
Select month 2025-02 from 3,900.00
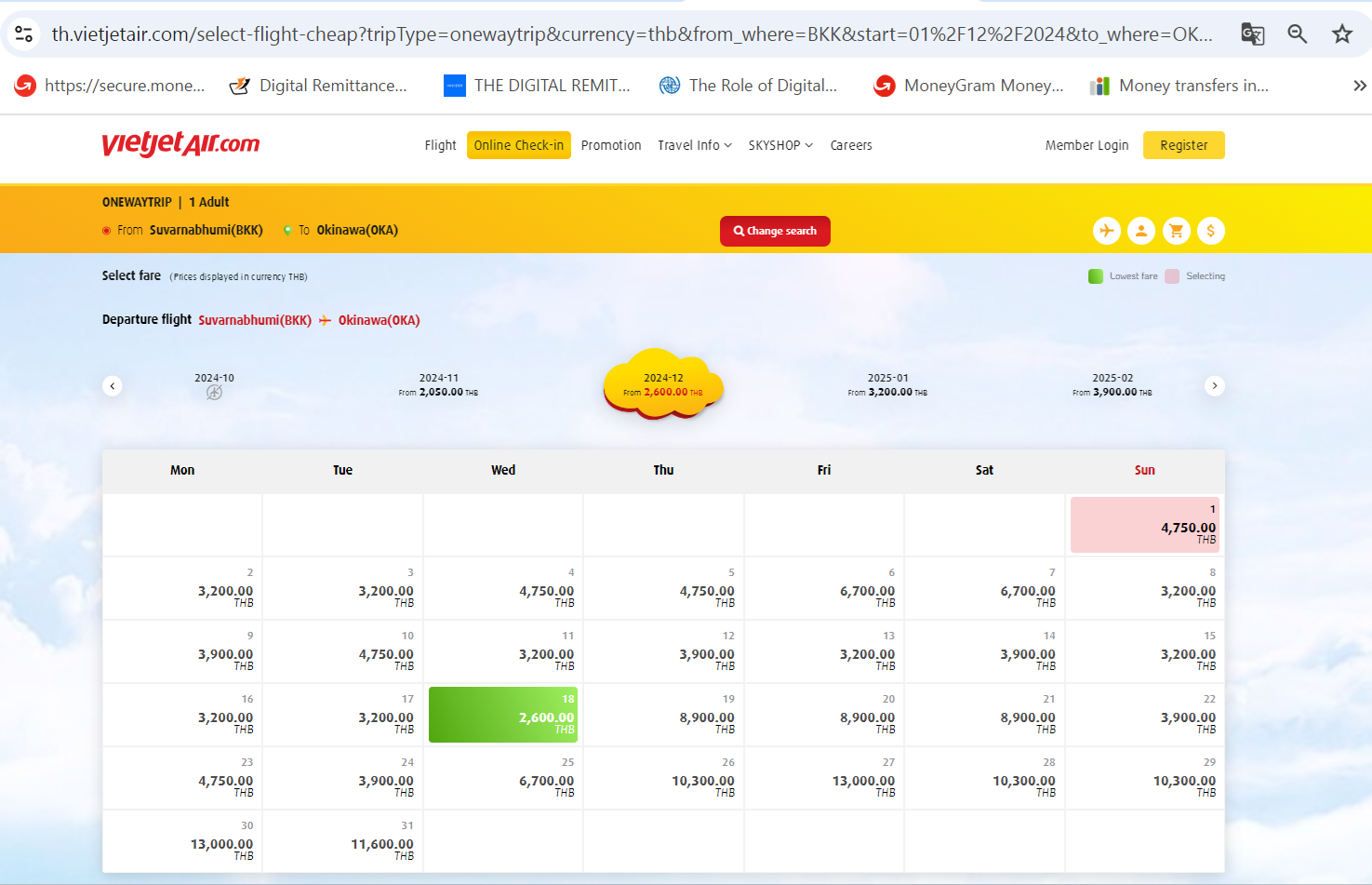(1112, 385)
